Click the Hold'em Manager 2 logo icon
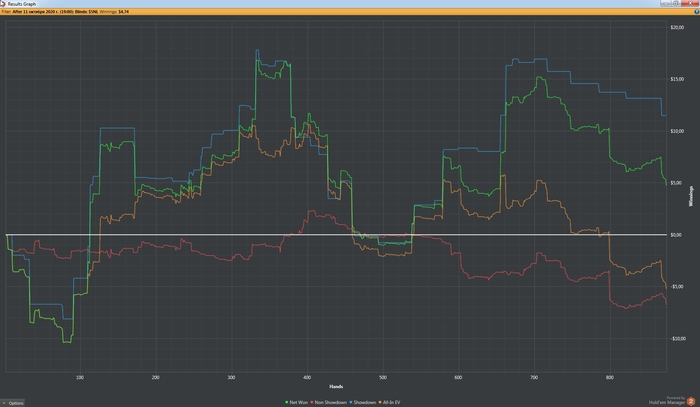The height and width of the screenshot is (407, 700). click(691, 401)
